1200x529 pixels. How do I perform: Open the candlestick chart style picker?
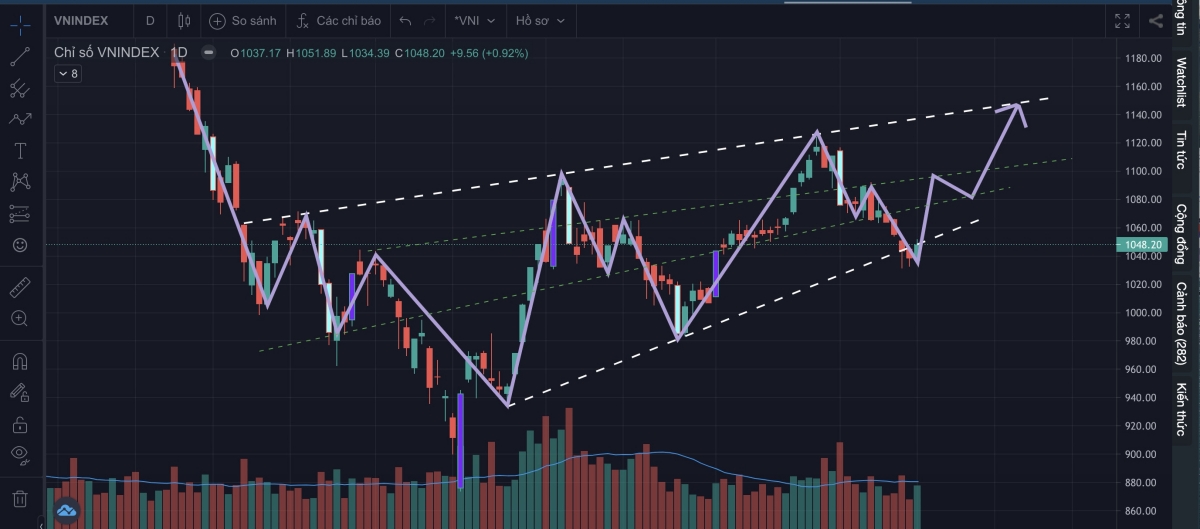182,20
